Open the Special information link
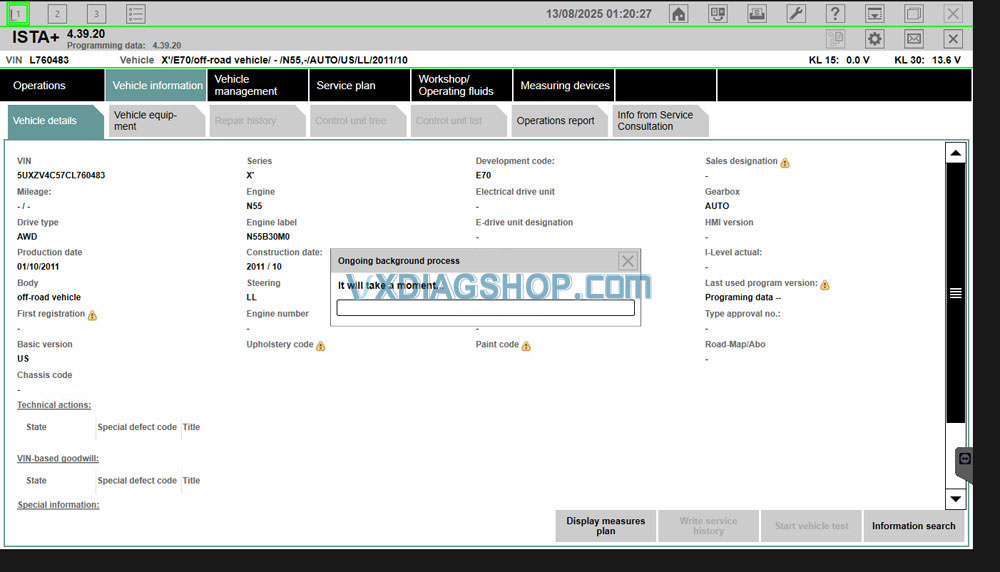The image size is (1000, 572). click(58, 505)
